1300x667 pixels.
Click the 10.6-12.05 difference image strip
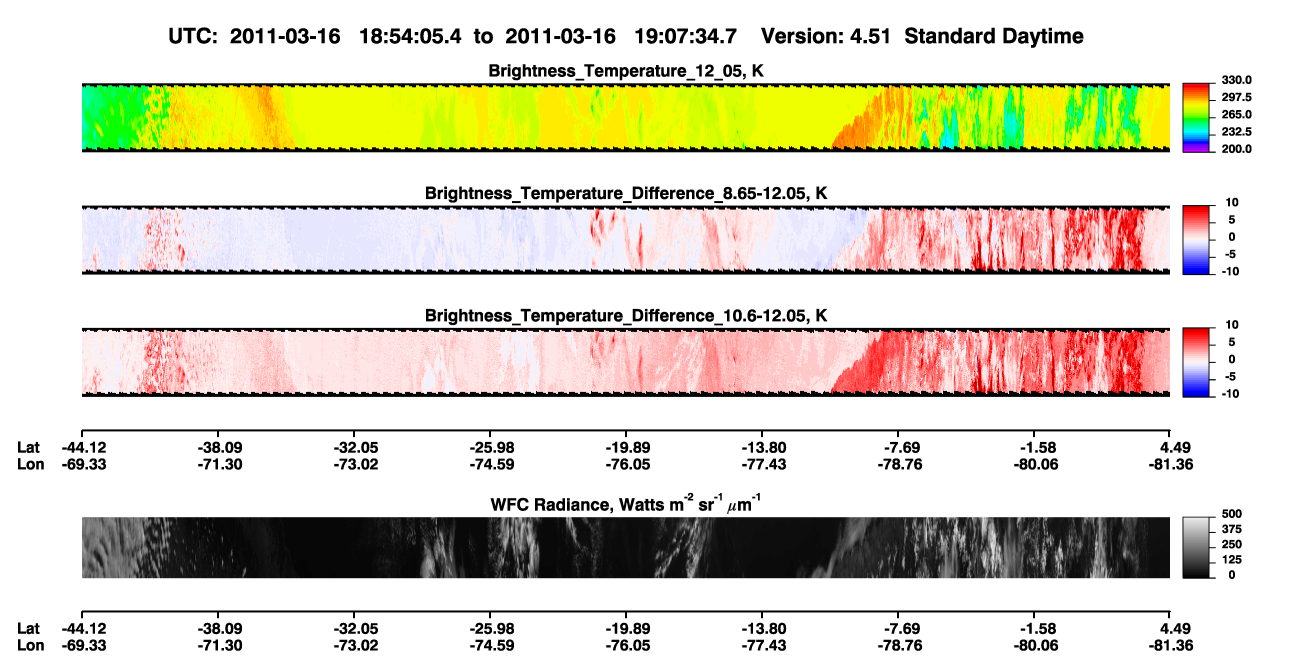click(x=625, y=362)
